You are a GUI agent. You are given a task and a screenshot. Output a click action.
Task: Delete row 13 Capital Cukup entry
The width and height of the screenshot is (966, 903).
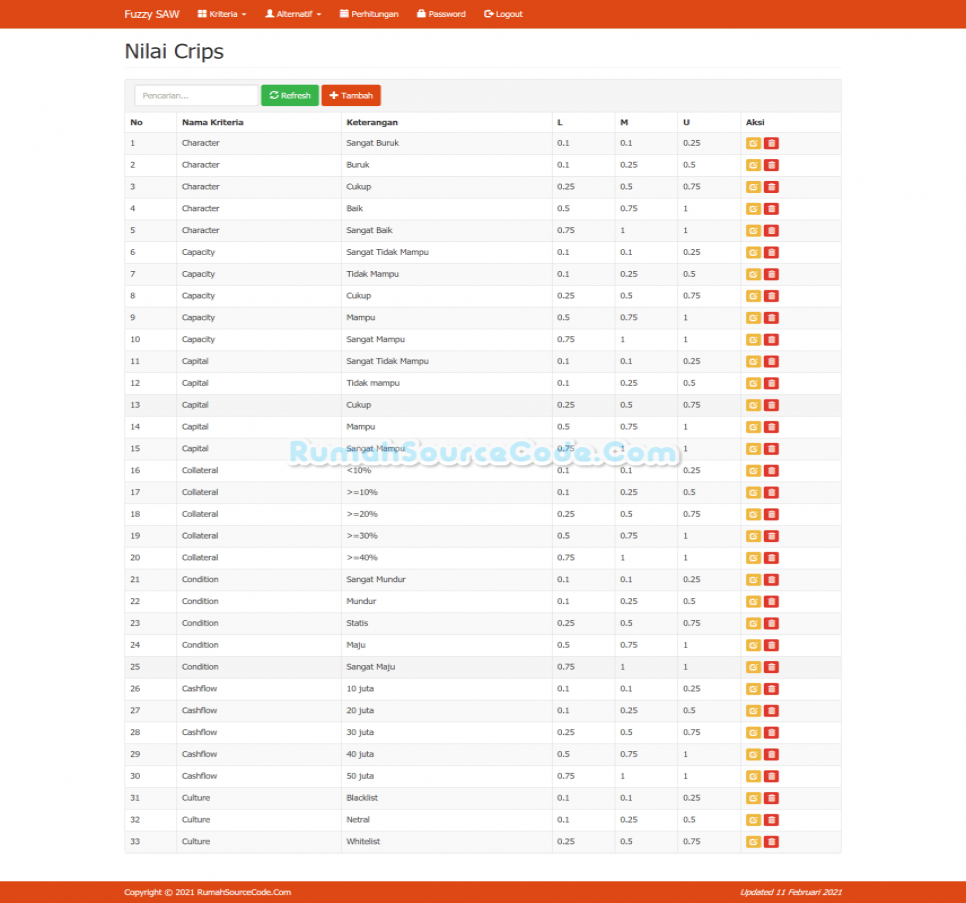(x=771, y=405)
